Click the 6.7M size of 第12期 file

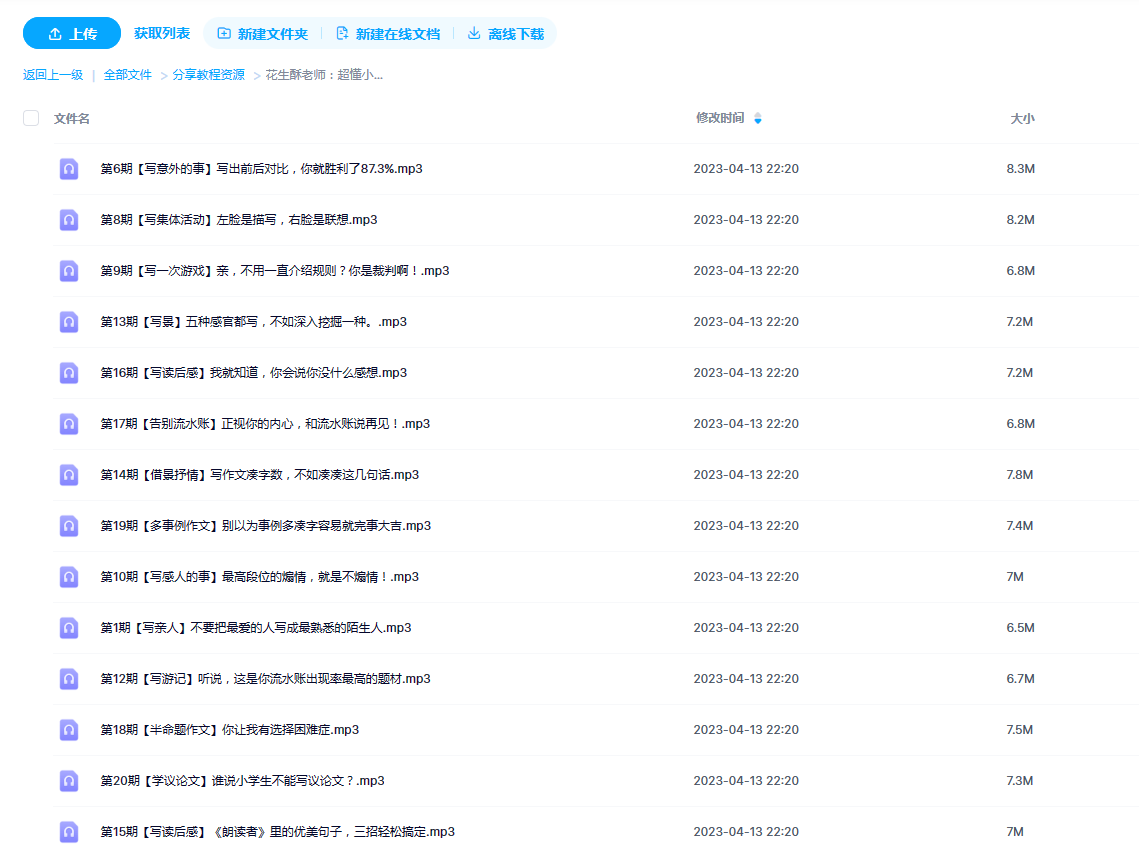[1021, 679]
